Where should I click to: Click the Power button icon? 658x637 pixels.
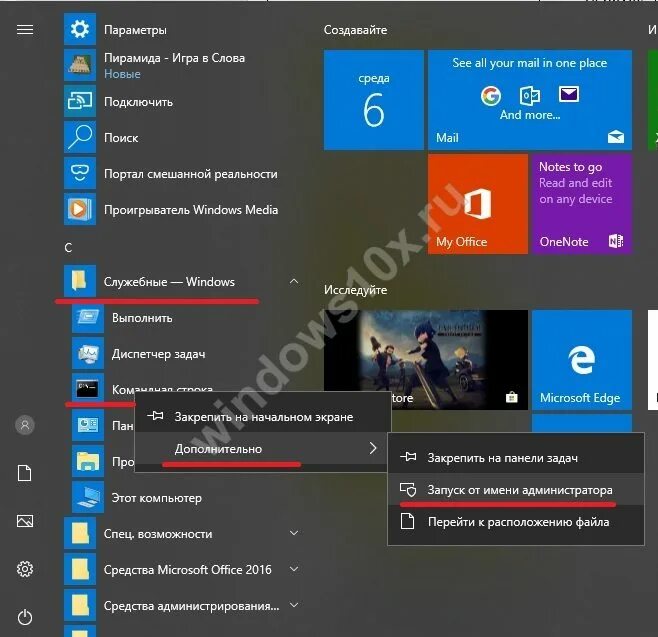coord(25,617)
